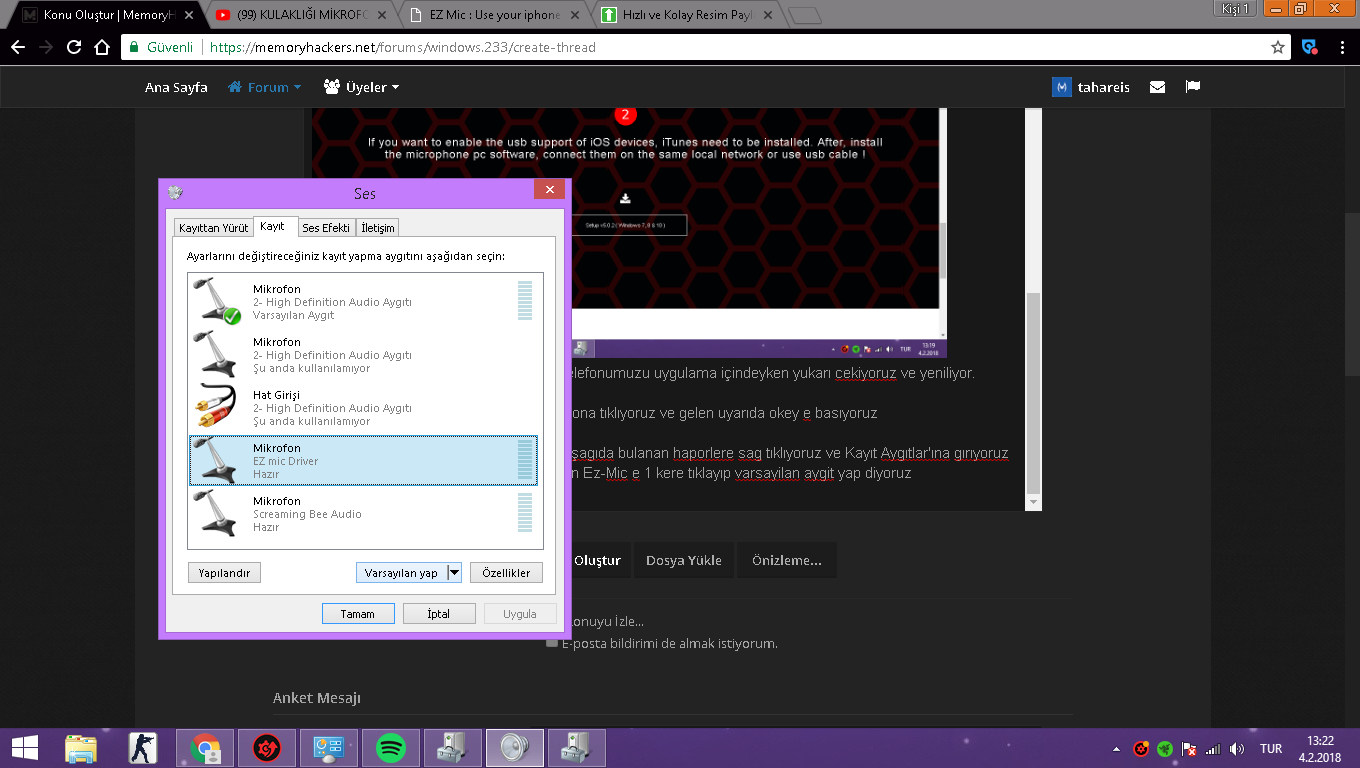Viewport: 1360px width, 768px height.
Task: Click the editor's vertical scrollbar thumb
Action: coord(1033,394)
